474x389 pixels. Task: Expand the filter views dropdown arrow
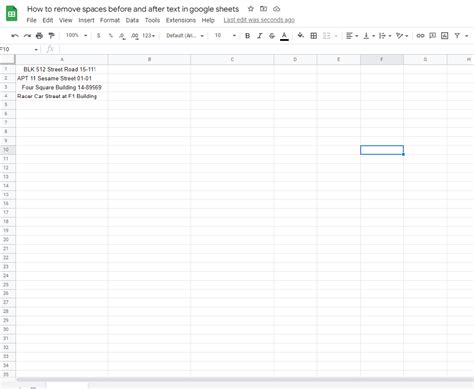pyautogui.click(x=467, y=36)
